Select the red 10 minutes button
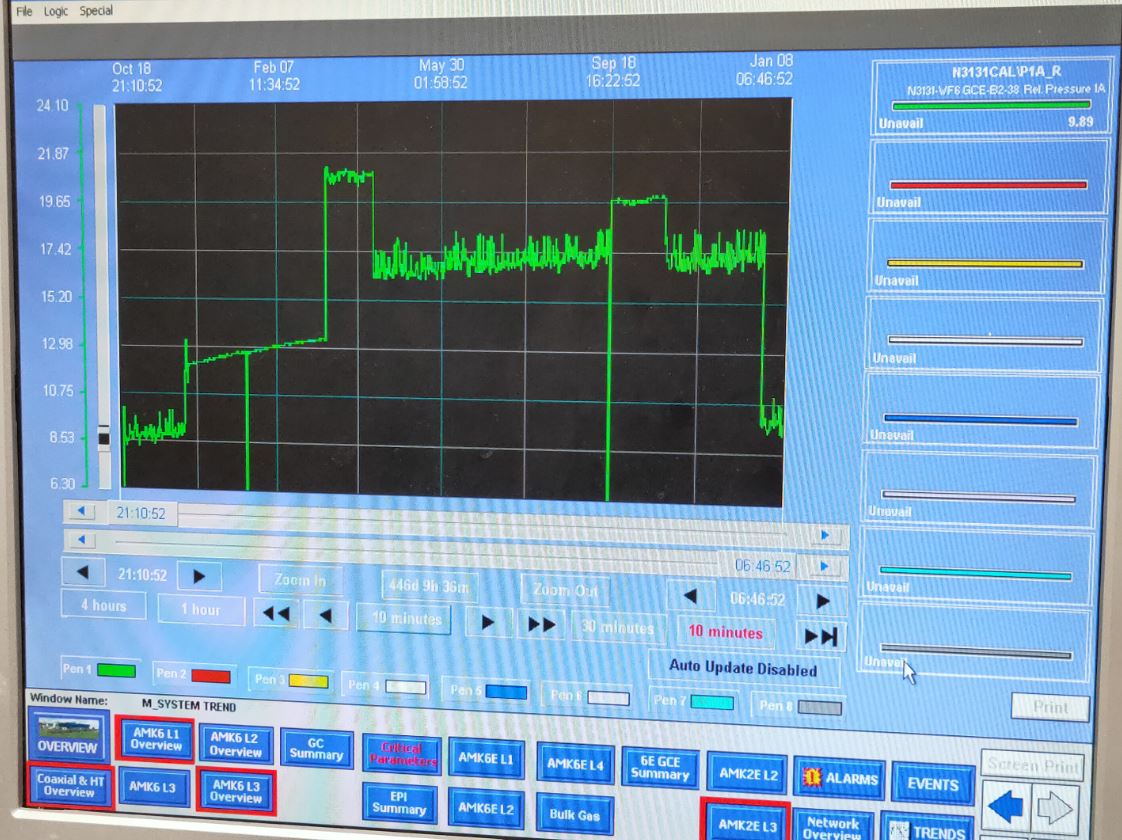The height and width of the screenshot is (840, 1122). [725, 631]
